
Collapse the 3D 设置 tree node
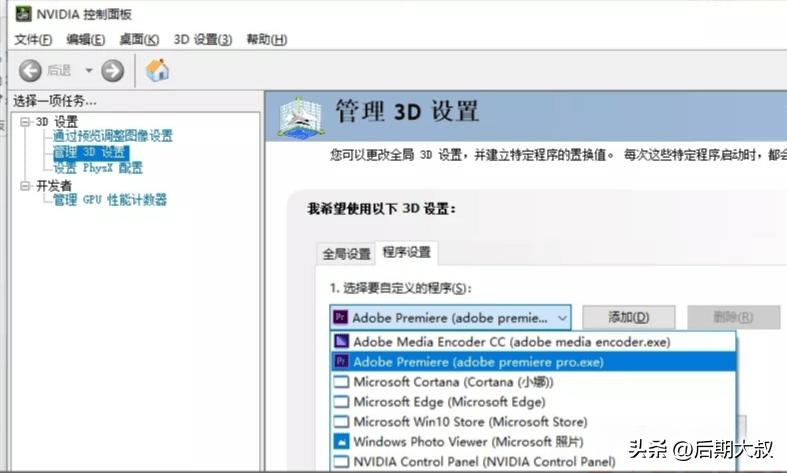(25, 122)
